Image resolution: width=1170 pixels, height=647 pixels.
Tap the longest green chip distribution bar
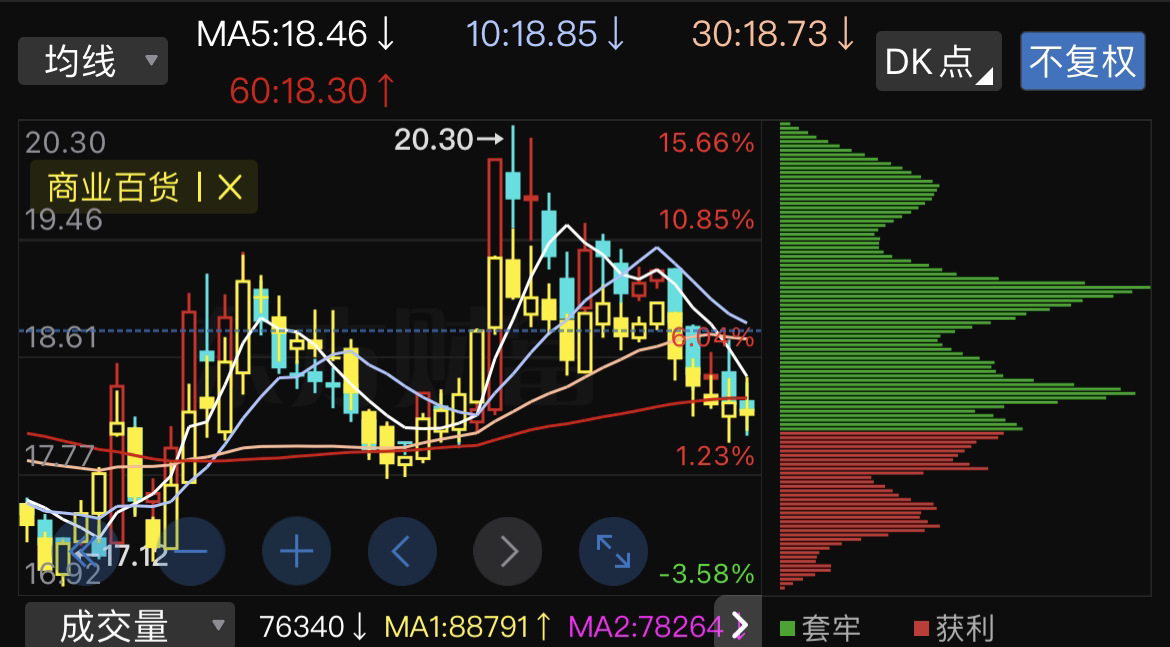[965, 287]
